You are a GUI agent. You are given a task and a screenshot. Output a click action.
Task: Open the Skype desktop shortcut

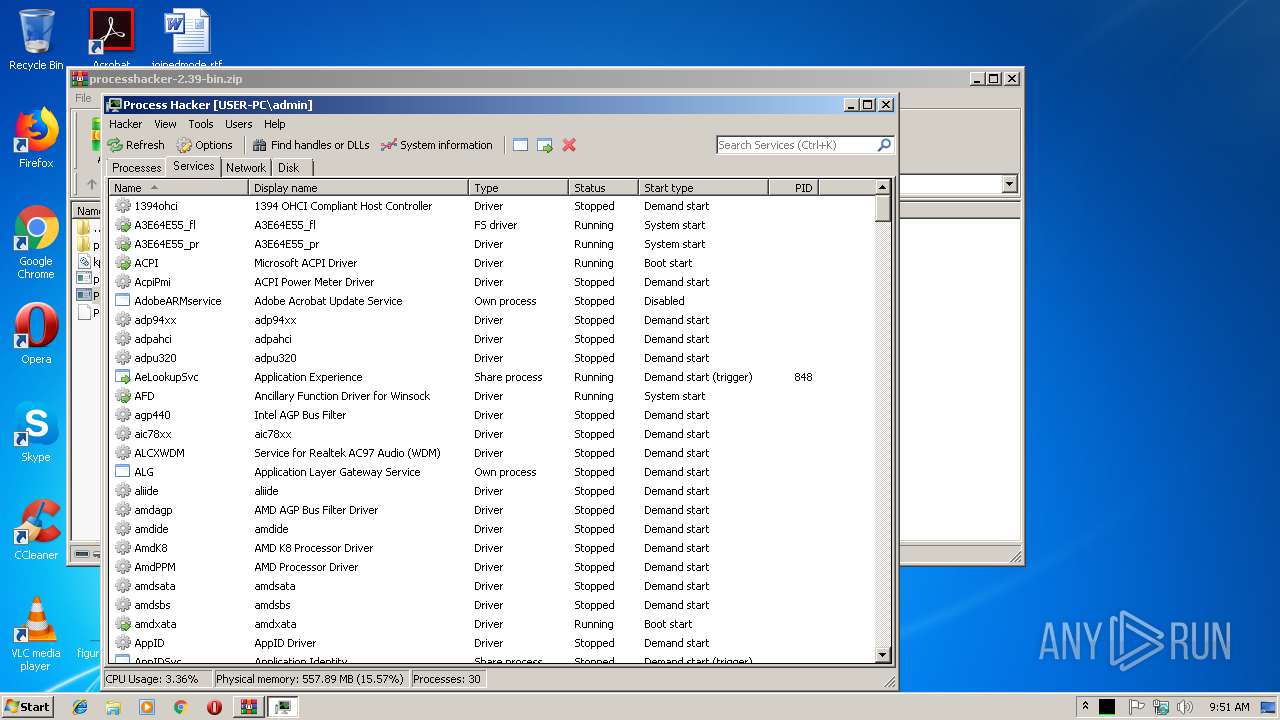coord(36,432)
